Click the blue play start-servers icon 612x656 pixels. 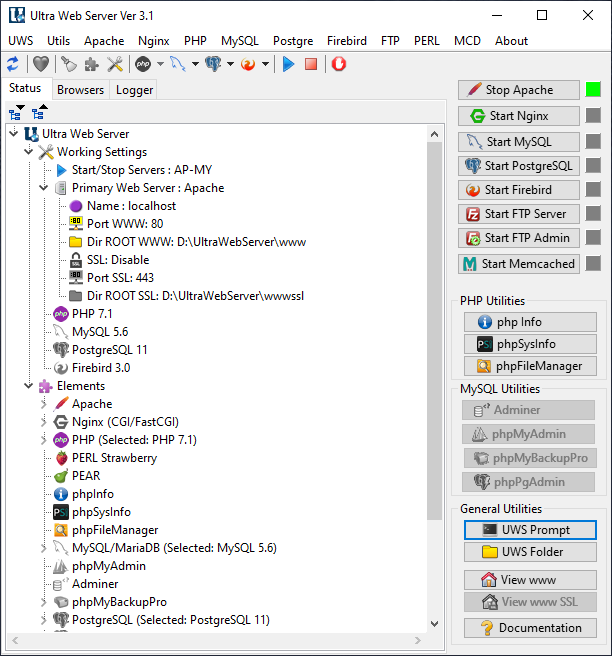(x=288, y=64)
